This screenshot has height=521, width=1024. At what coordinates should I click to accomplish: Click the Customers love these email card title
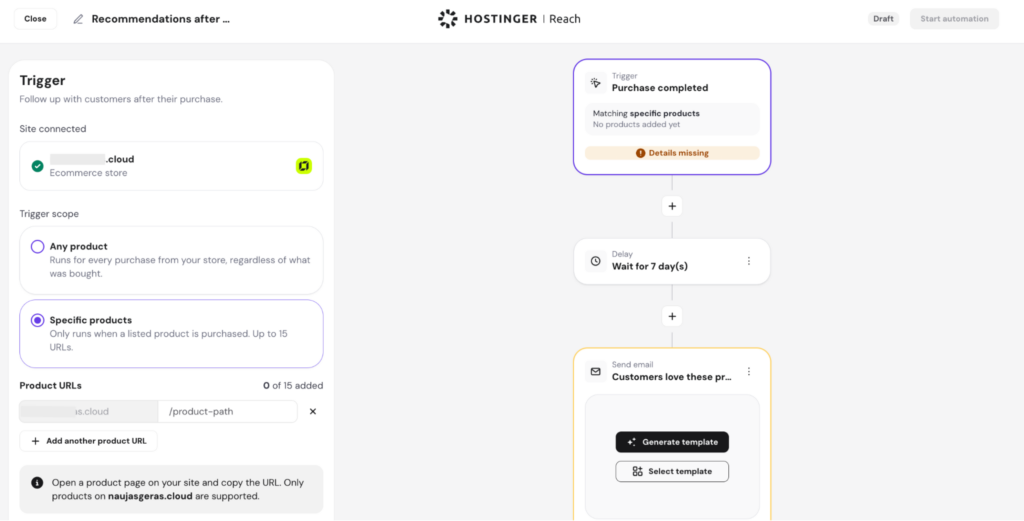(x=671, y=377)
